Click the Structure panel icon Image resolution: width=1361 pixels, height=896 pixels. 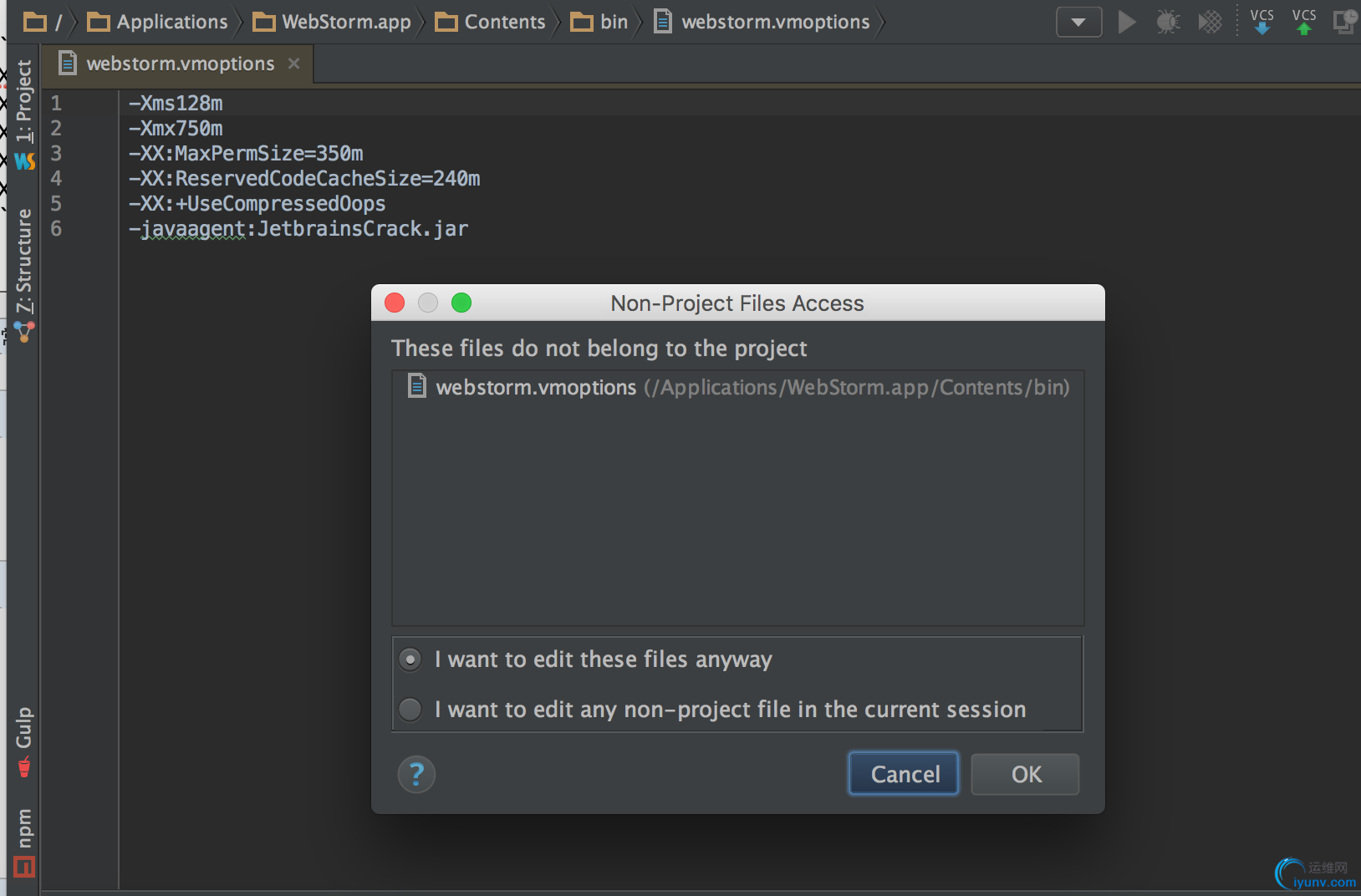click(24, 332)
